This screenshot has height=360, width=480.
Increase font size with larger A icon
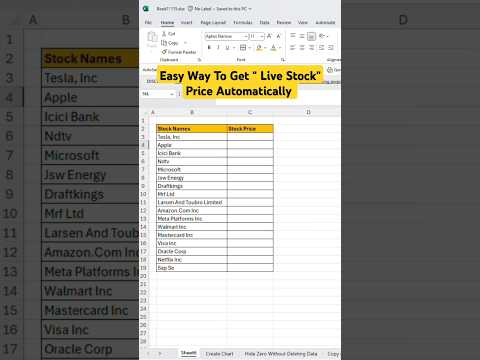click(x=269, y=36)
